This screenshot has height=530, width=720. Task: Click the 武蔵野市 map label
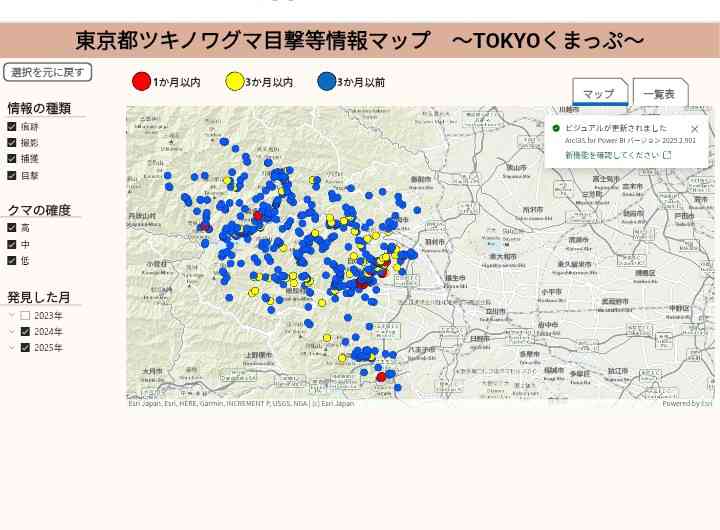pos(614,302)
